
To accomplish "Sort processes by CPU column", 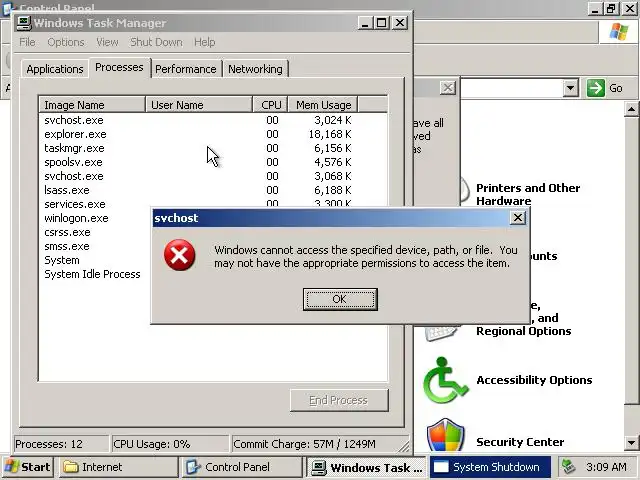I will (x=270, y=105).
